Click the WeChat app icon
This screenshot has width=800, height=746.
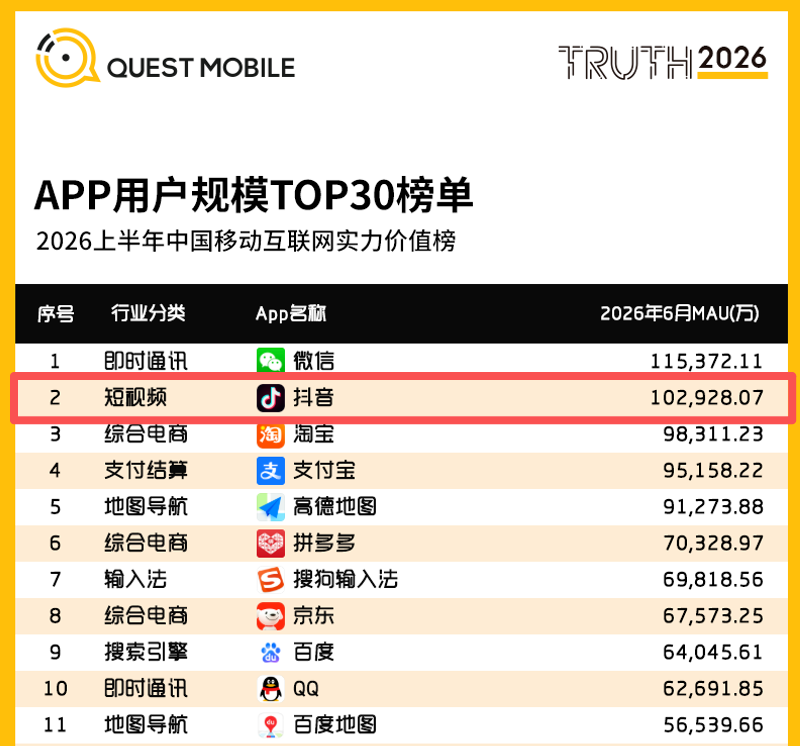270,361
